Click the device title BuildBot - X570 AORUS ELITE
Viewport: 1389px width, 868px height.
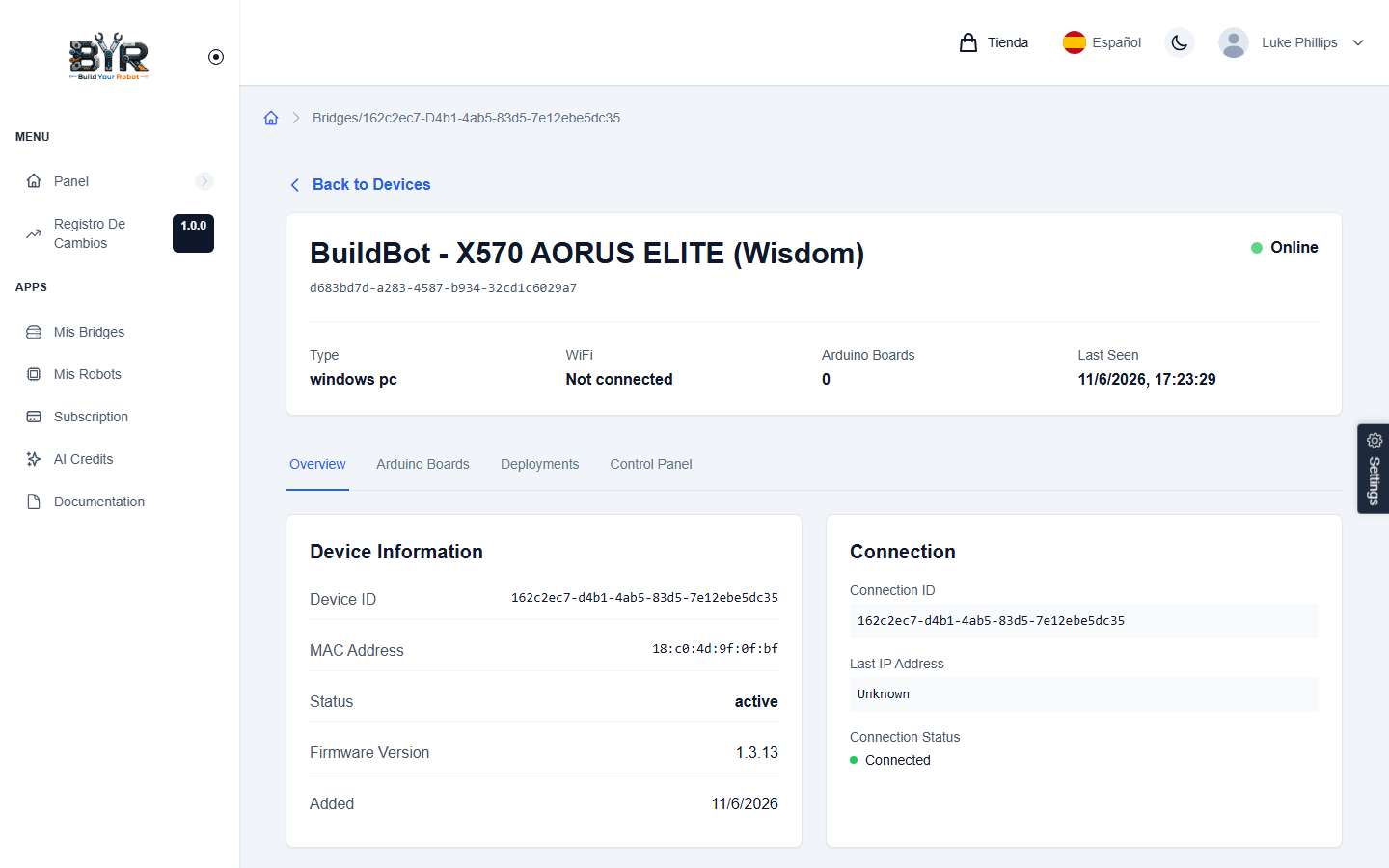pyautogui.click(x=586, y=254)
